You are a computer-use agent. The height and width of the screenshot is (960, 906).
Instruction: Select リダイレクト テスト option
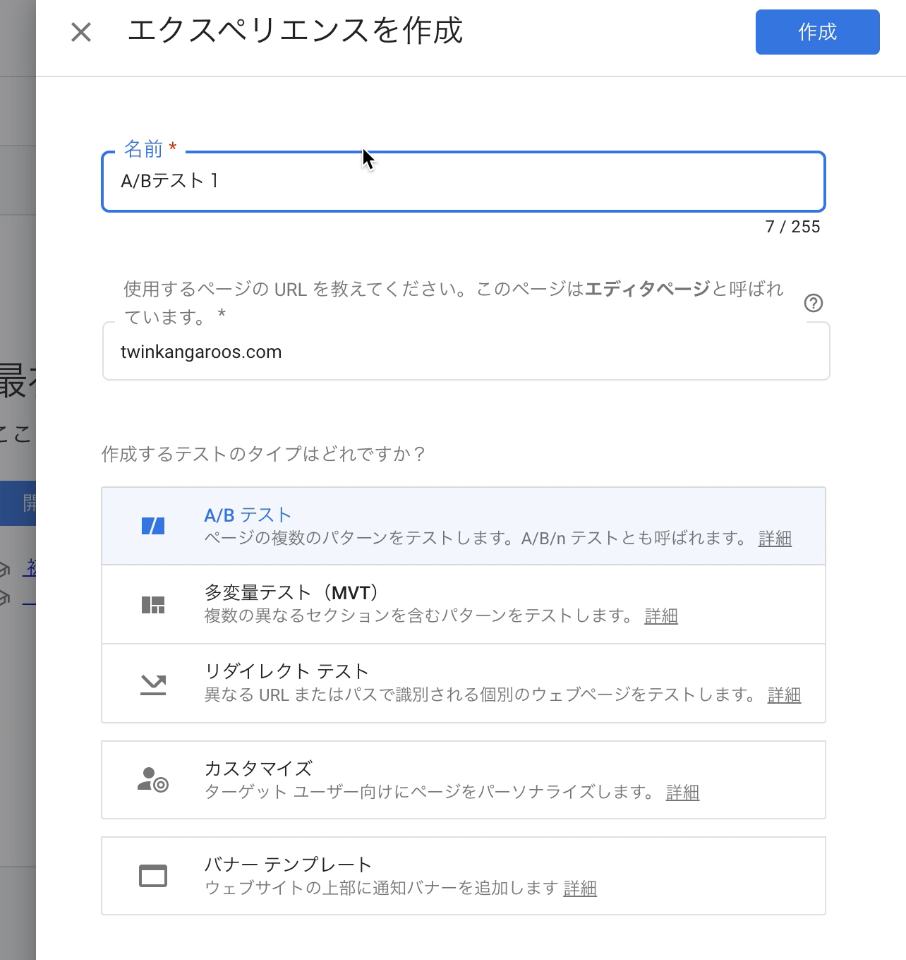[x=463, y=683]
